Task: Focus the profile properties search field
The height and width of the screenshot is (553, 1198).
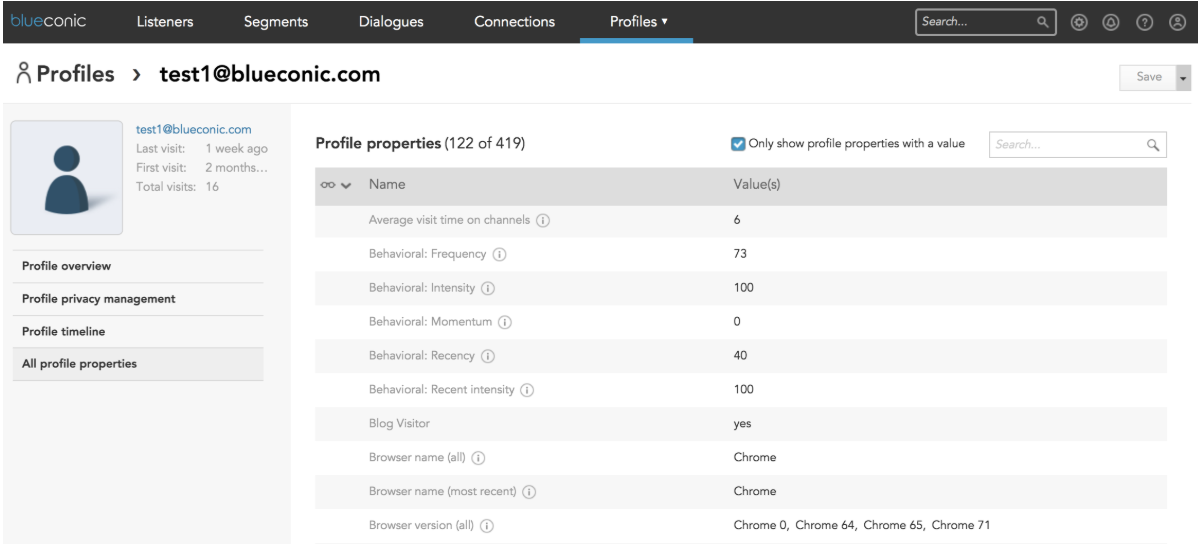Action: (1077, 144)
